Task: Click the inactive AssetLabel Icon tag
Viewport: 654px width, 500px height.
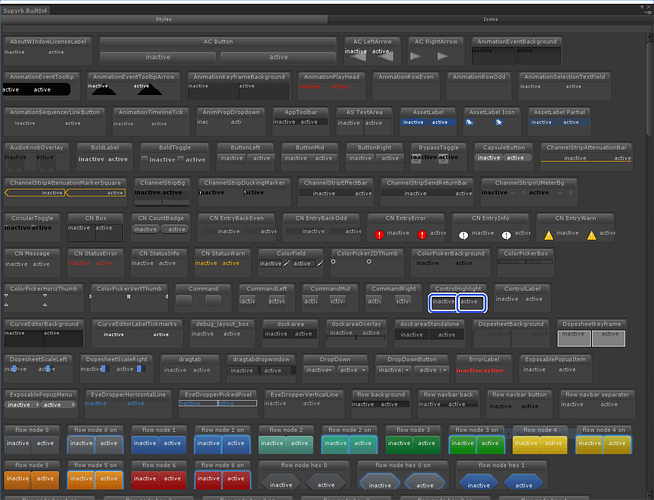Action: pos(469,122)
